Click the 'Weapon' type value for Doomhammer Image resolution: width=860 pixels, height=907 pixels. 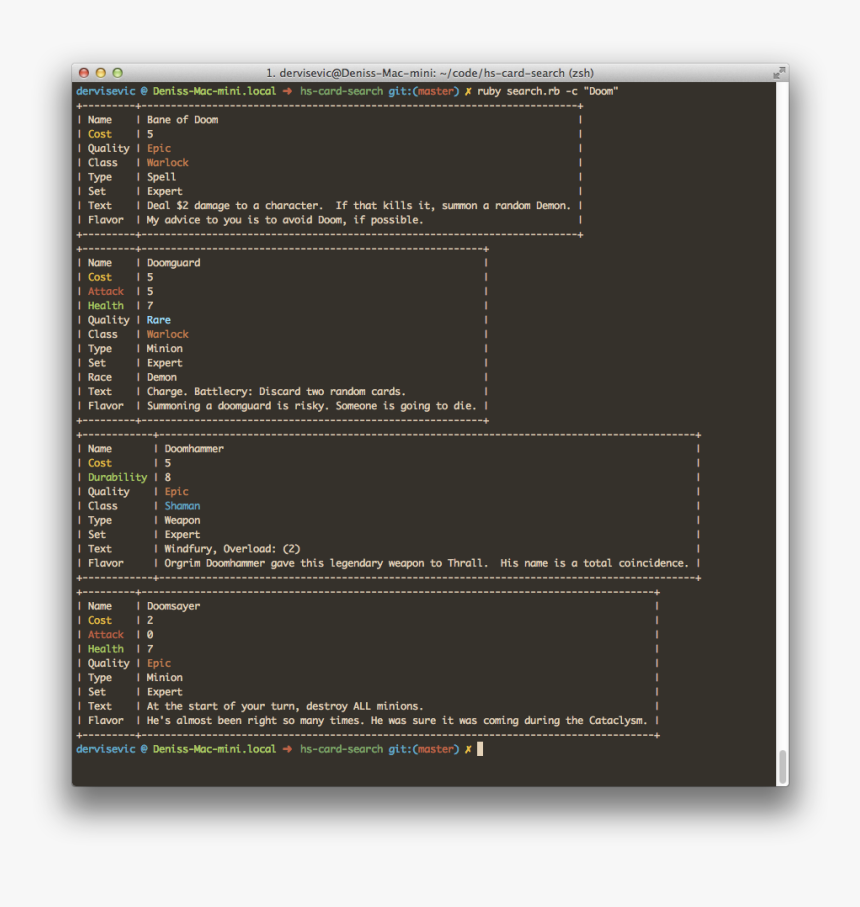click(182, 520)
